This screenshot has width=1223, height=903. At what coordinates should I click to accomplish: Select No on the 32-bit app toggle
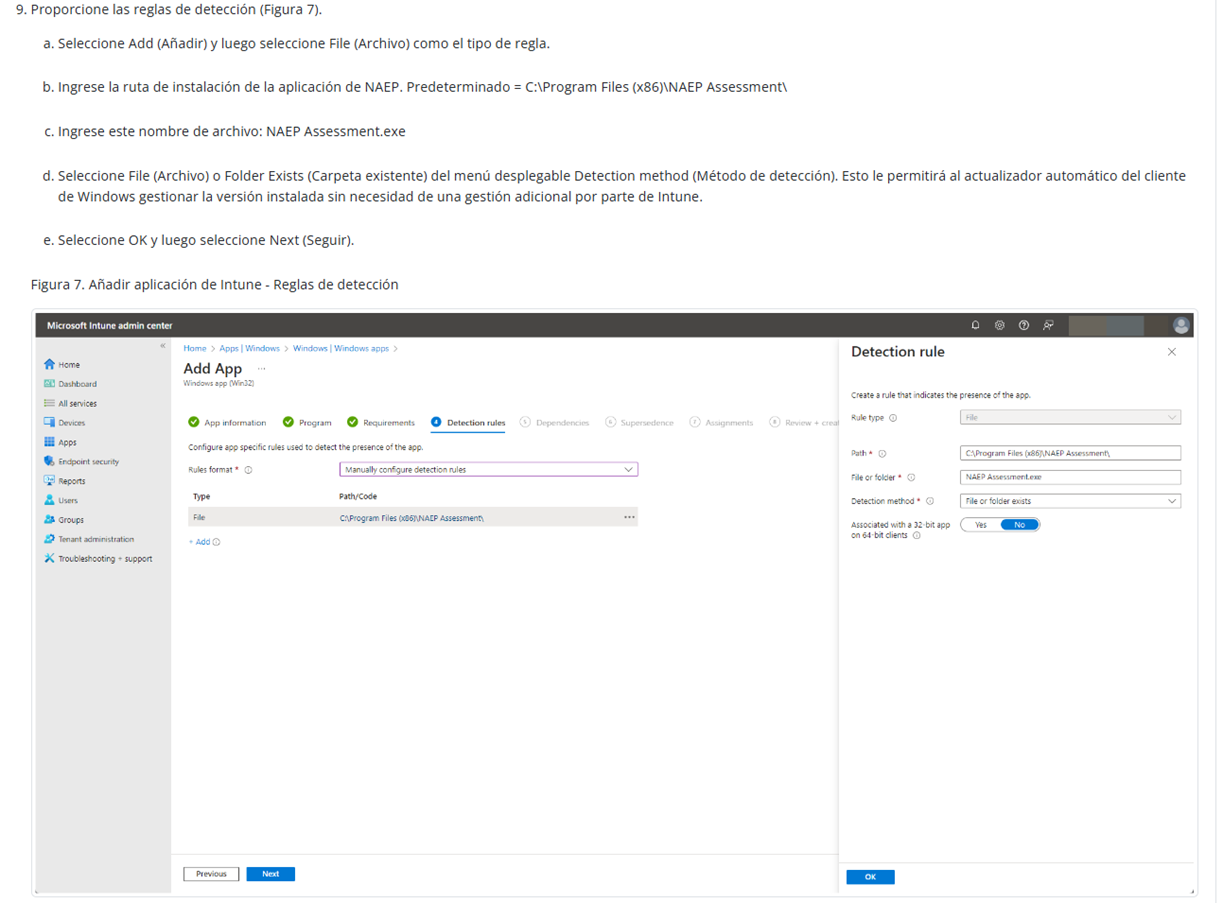point(1019,525)
